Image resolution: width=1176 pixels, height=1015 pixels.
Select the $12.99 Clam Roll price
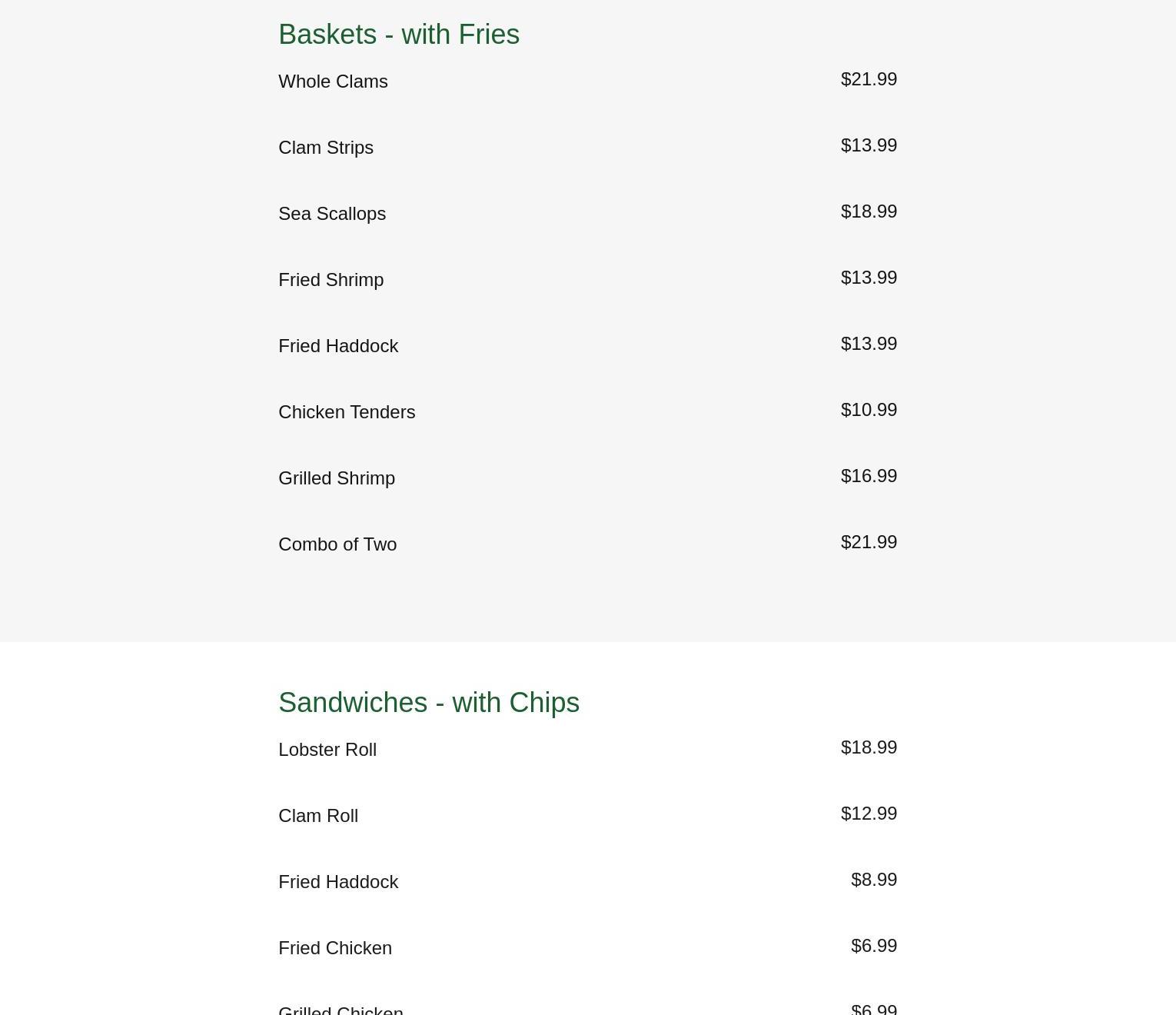click(869, 814)
